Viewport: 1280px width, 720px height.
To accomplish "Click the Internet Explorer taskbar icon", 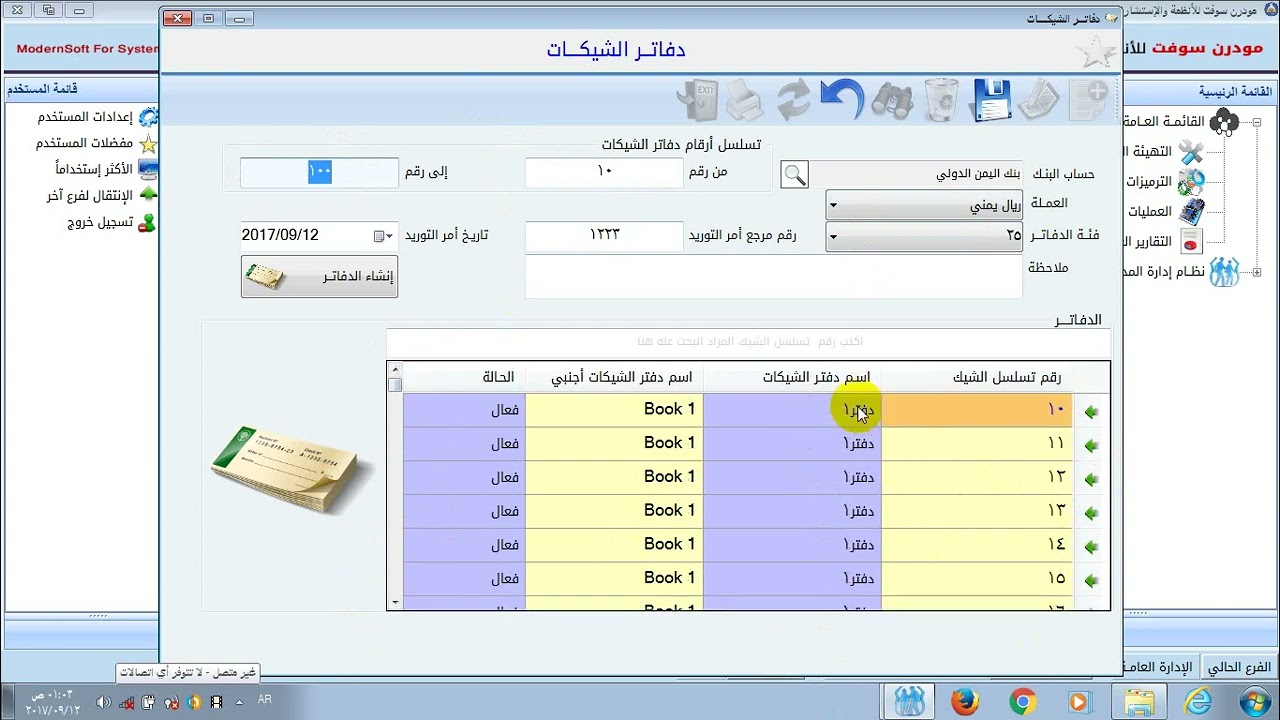I will pyautogui.click(x=1197, y=702).
